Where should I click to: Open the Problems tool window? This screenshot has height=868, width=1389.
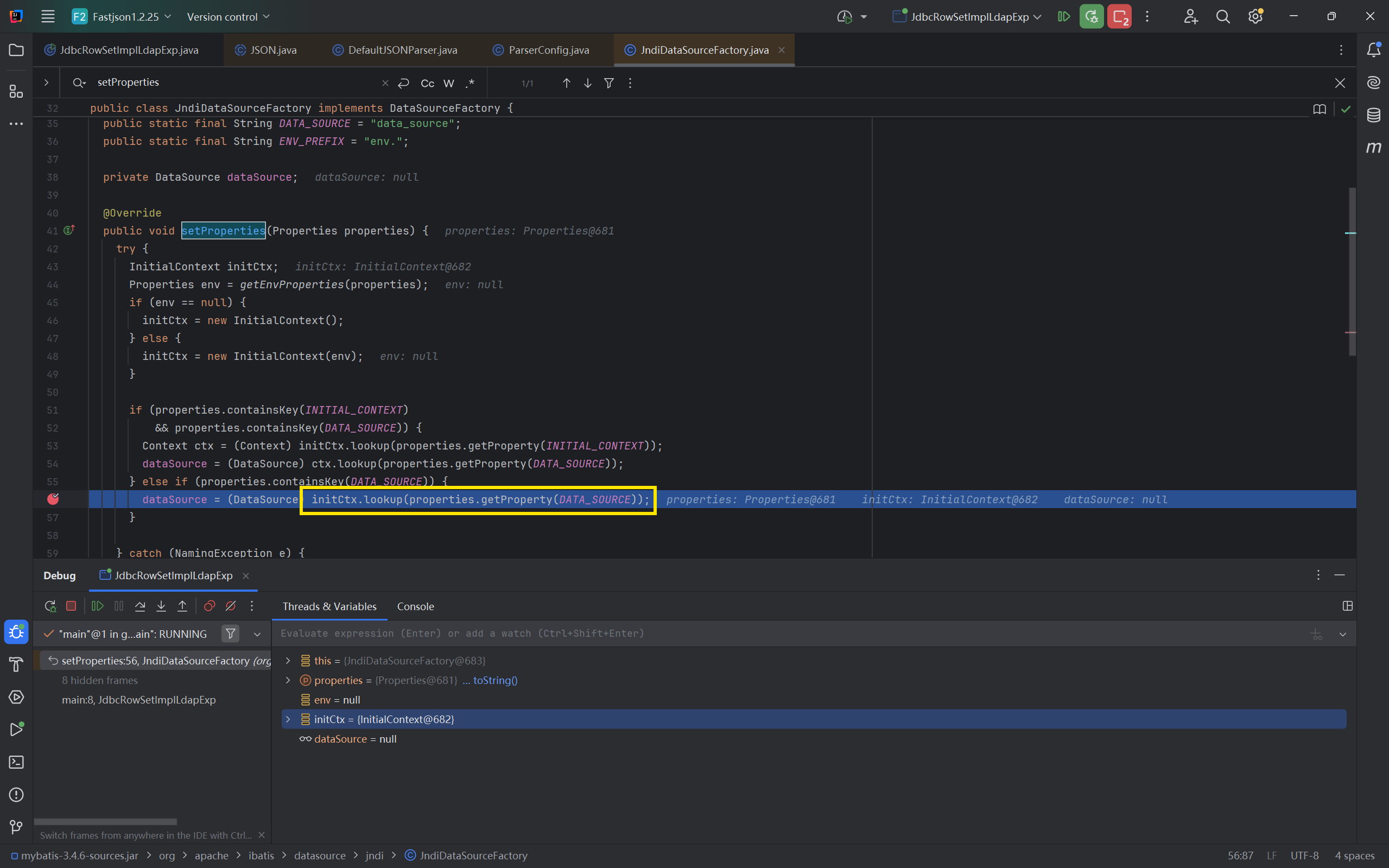pos(16,795)
